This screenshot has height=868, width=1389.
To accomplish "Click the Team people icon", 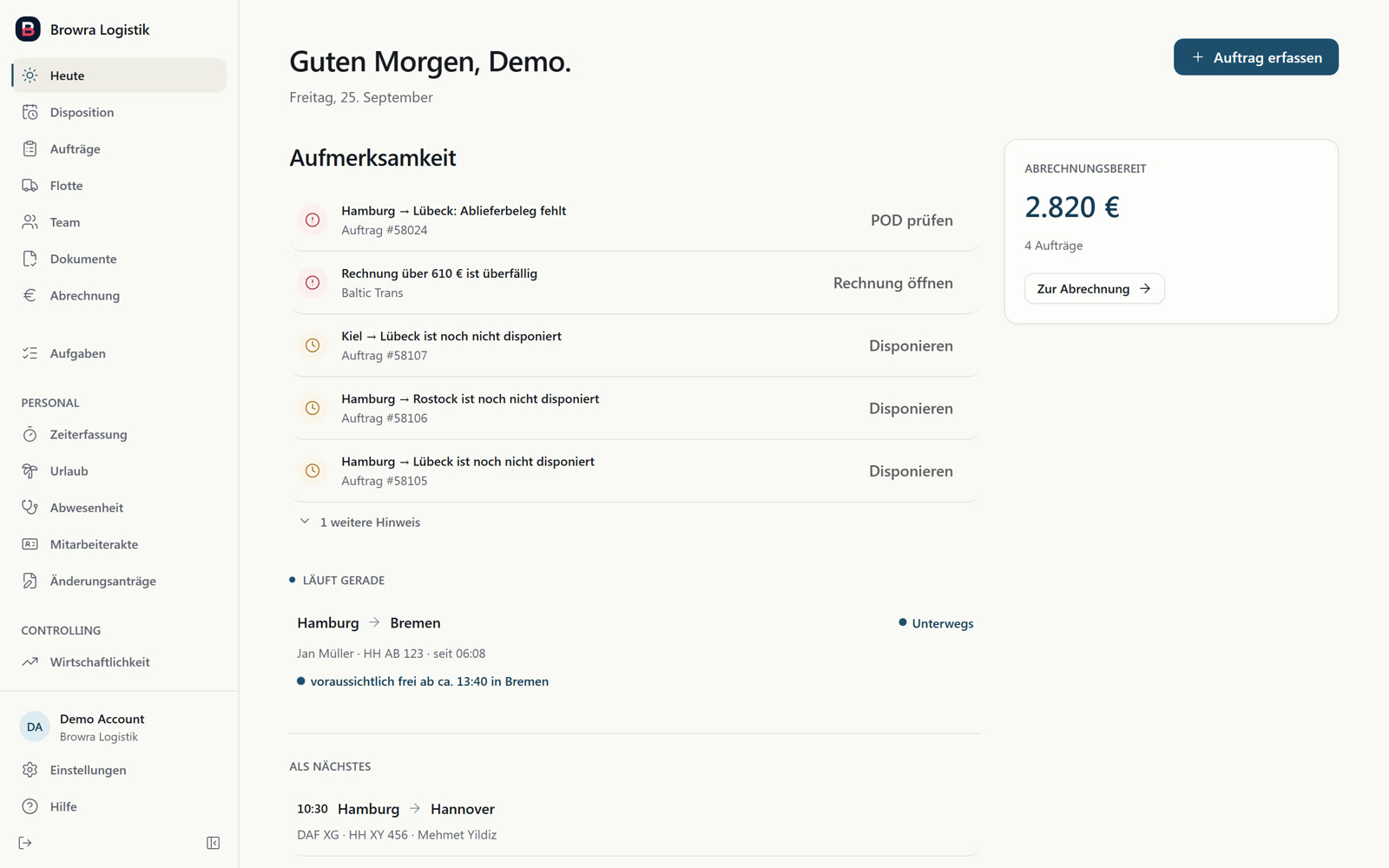I will tap(30, 222).
